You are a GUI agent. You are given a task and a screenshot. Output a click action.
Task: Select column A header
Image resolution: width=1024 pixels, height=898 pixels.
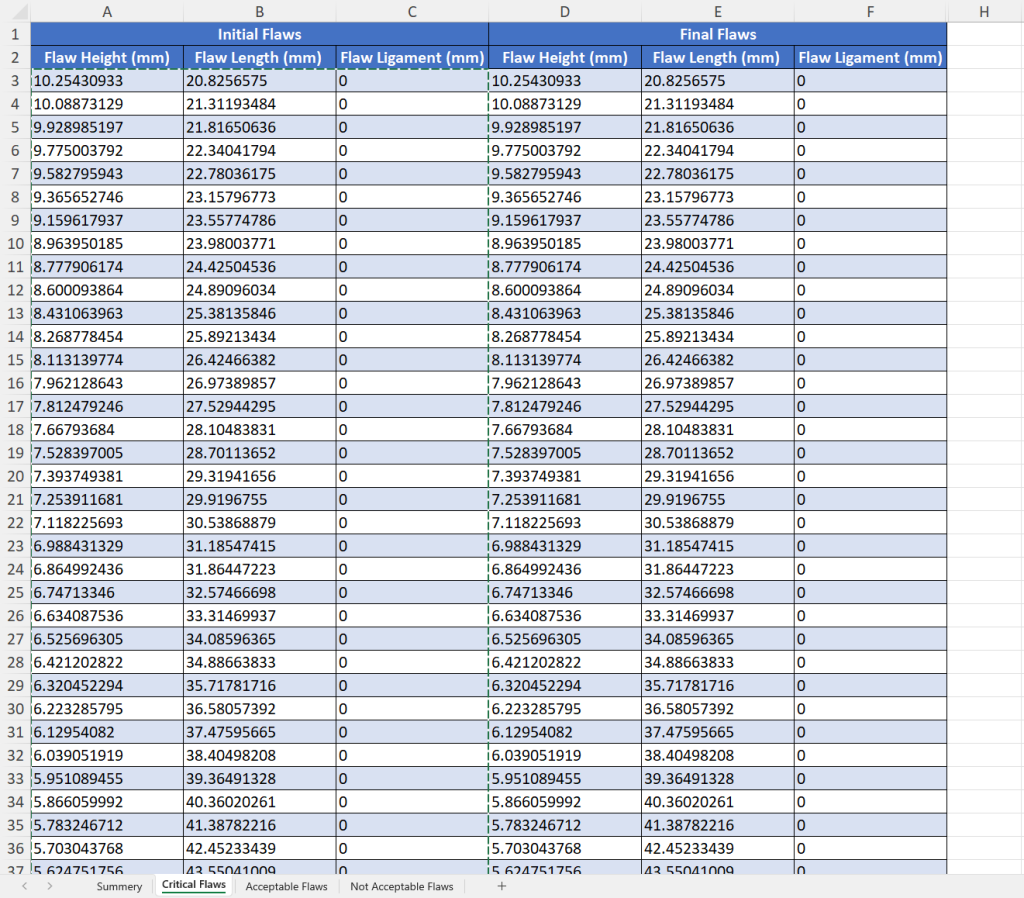pyautogui.click(x=107, y=11)
